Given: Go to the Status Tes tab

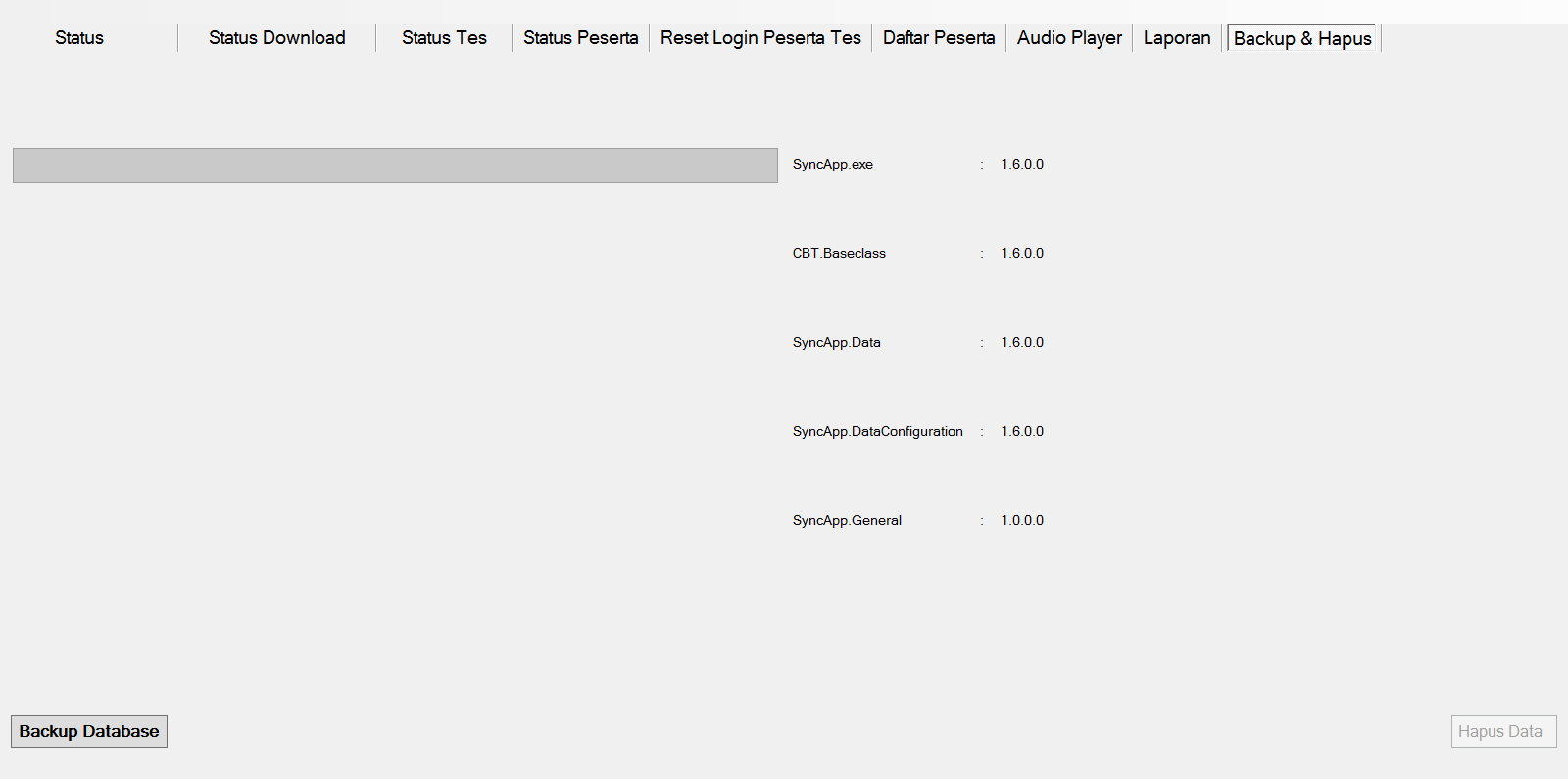Looking at the screenshot, I should [444, 38].
